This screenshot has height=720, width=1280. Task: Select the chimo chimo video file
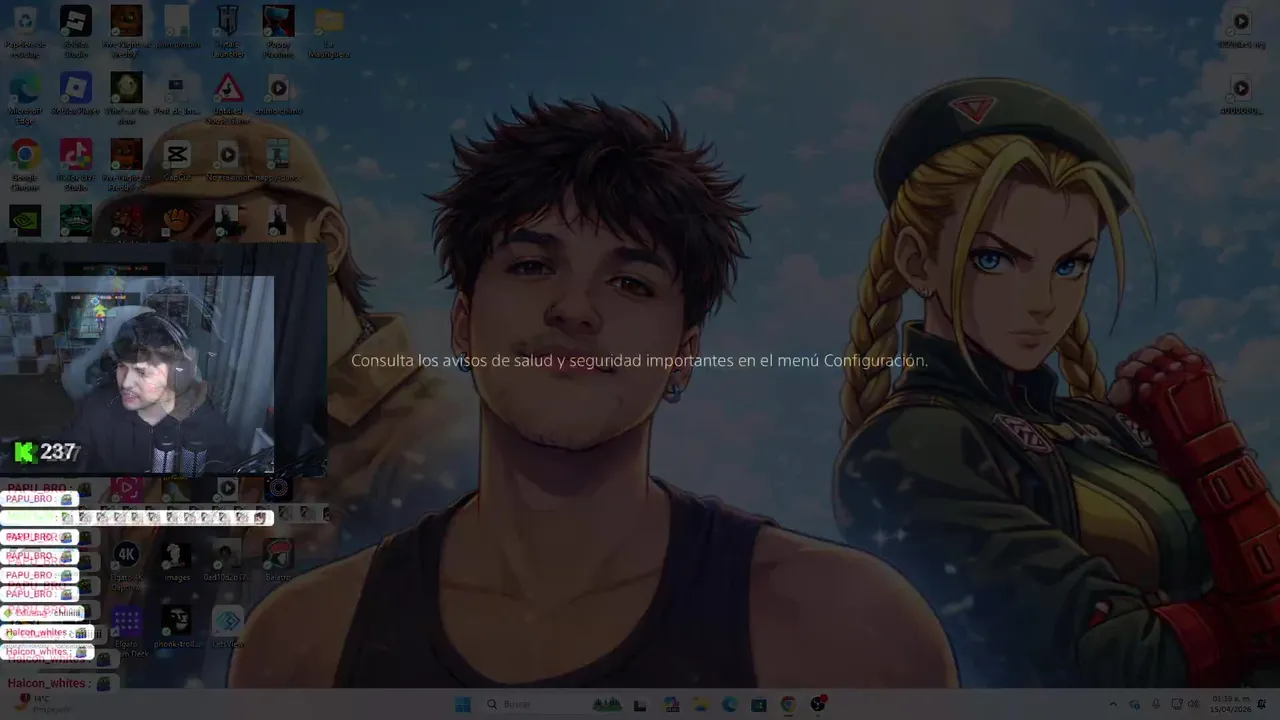pyautogui.click(x=278, y=94)
